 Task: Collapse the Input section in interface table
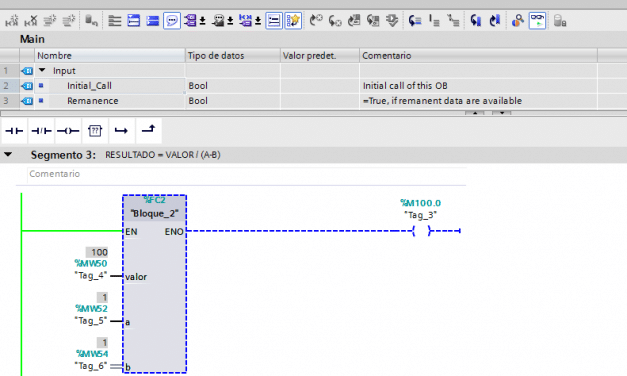pyautogui.click(x=42, y=70)
